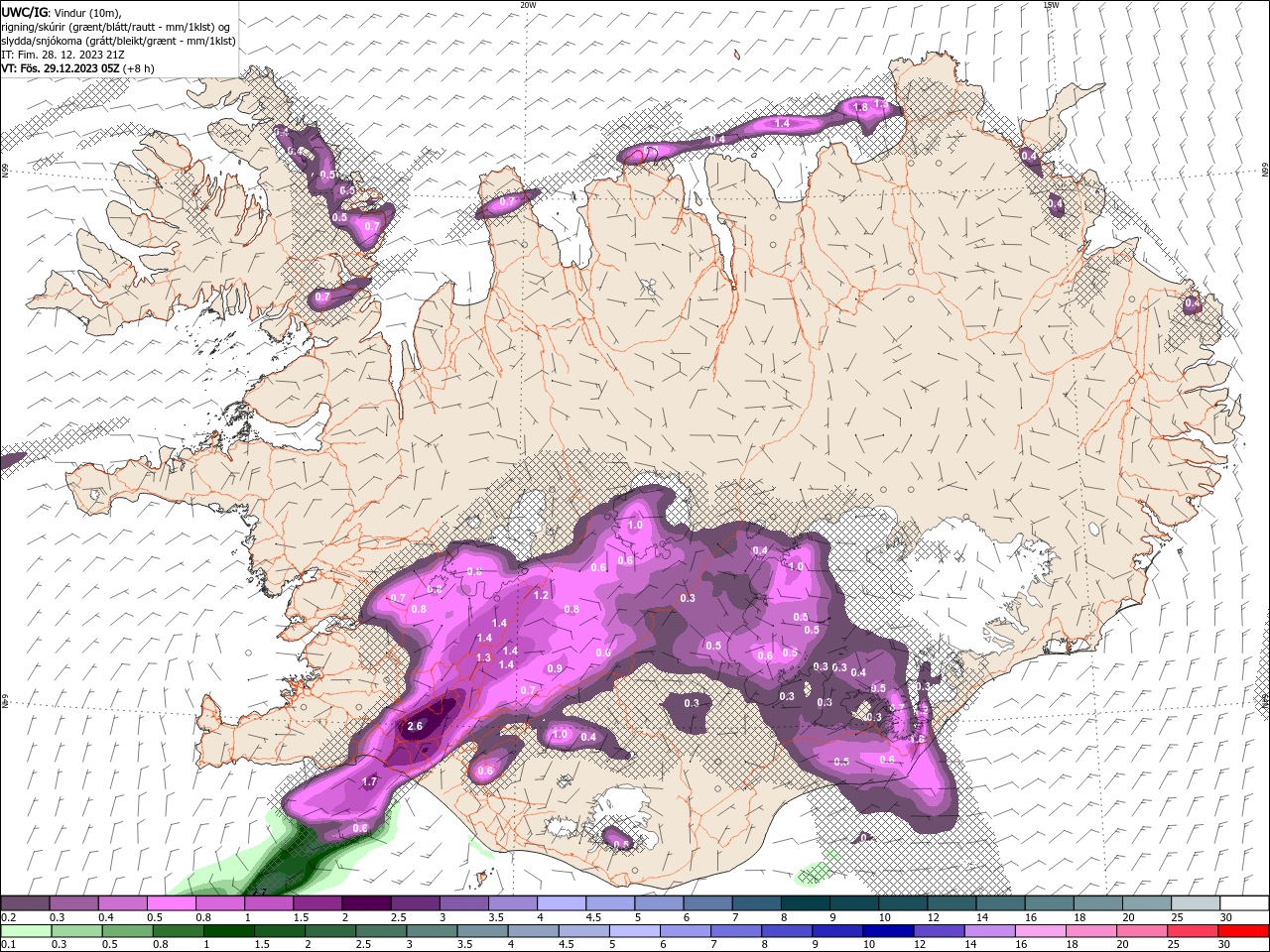
Task: Click the 'UWC/IG: Vindur (10m)' title text
Action: pos(61,12)
